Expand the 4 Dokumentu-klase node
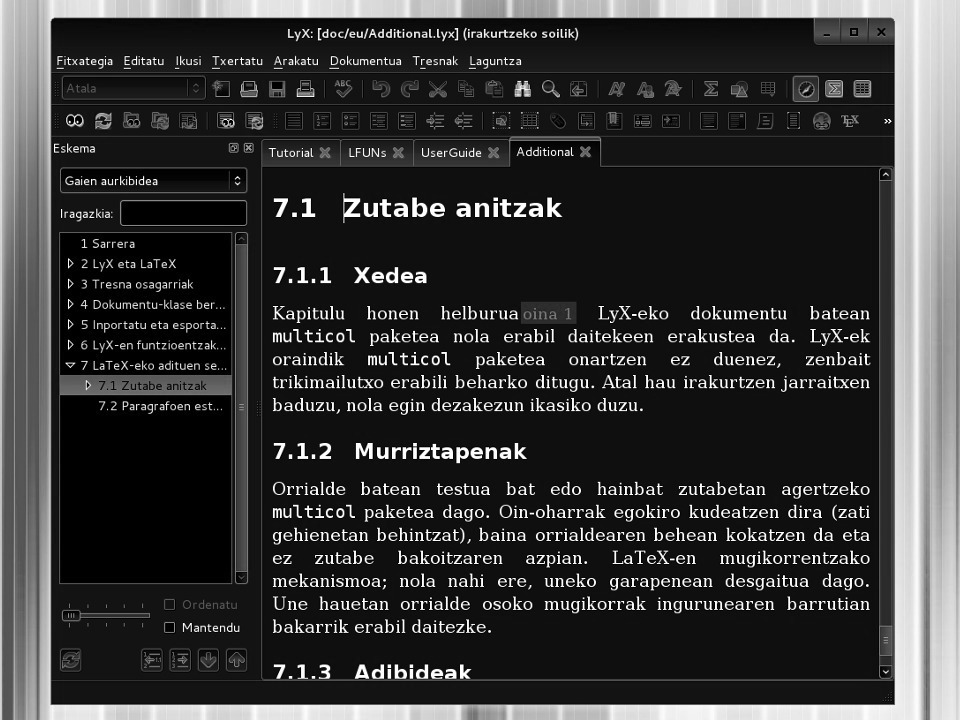Screen dimensions: 960x720 click(70, 304)
